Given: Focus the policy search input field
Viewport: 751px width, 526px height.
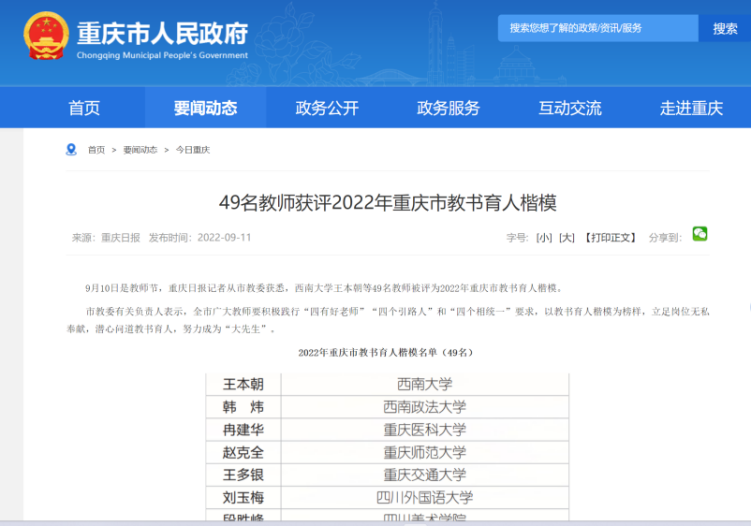Looking at the screenshot, I should (x=597, y=29).
